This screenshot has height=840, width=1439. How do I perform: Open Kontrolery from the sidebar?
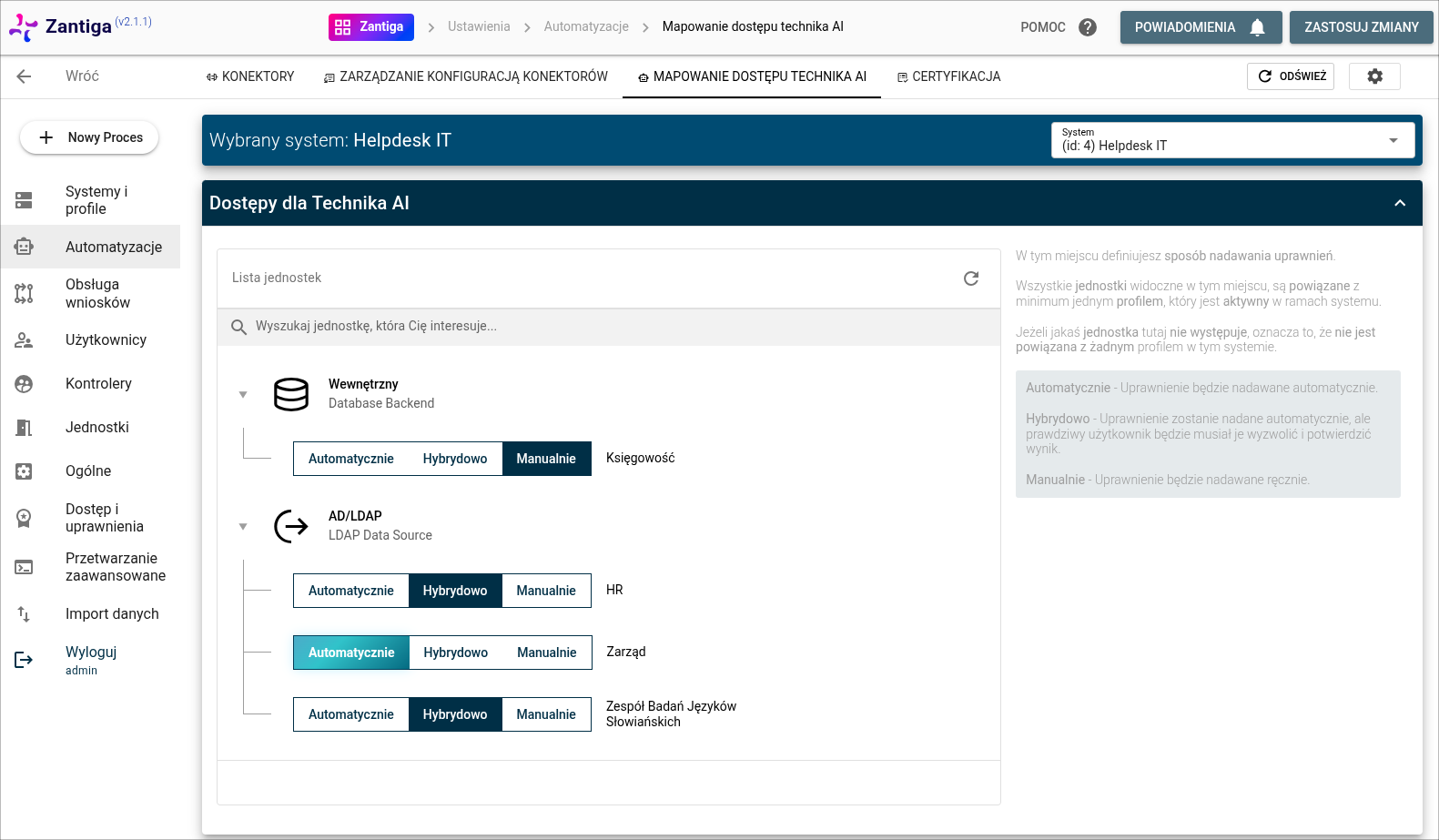coord(98,384)
